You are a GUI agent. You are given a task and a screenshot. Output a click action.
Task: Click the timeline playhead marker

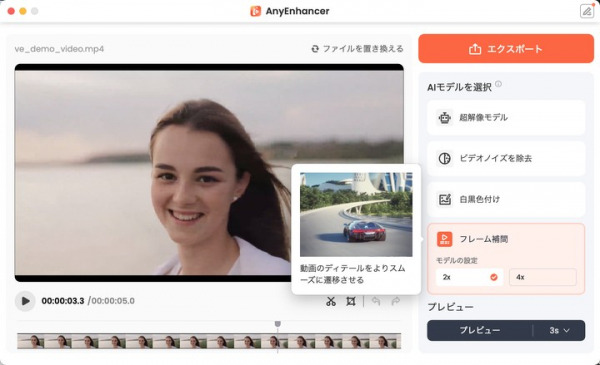pyautogui.click(x=278, y=324)
